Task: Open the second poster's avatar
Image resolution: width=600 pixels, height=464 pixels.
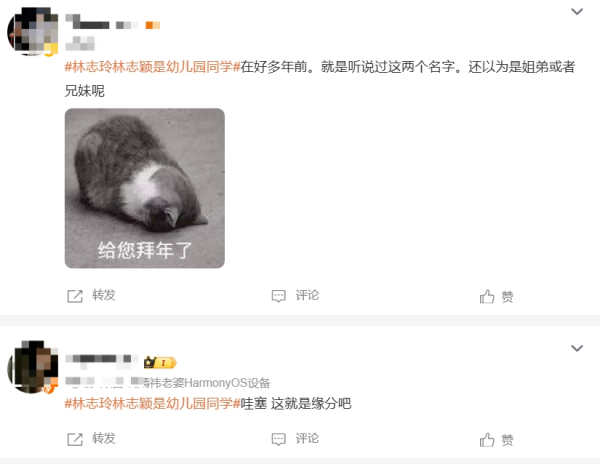Action: [x=33, y=367]
